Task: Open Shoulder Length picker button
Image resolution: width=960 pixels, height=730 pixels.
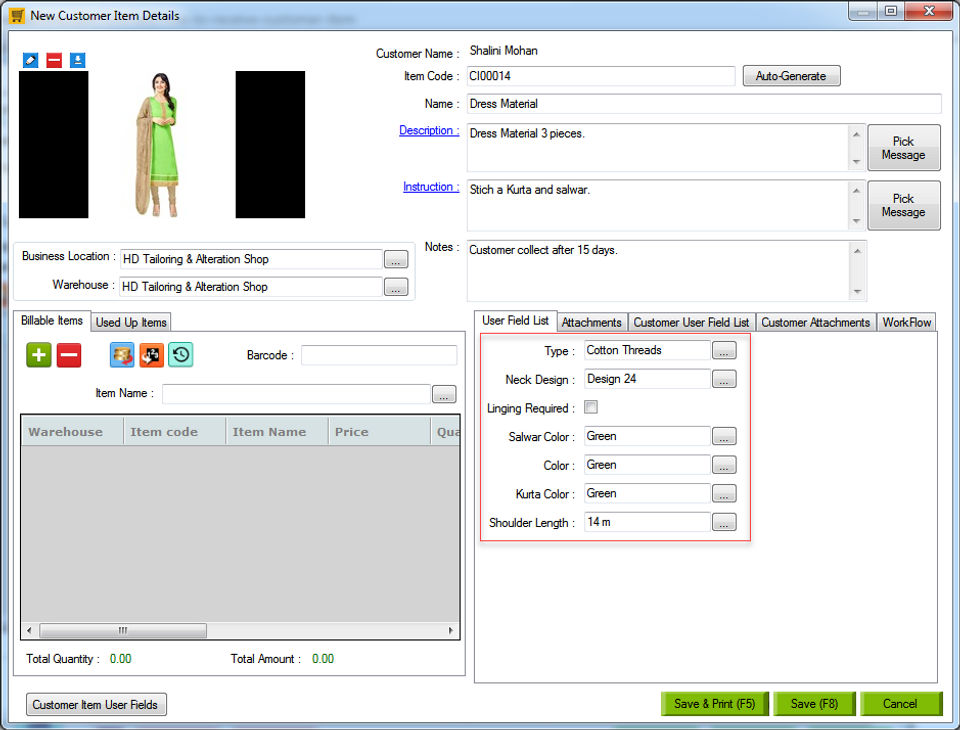Action: point(724,522)
